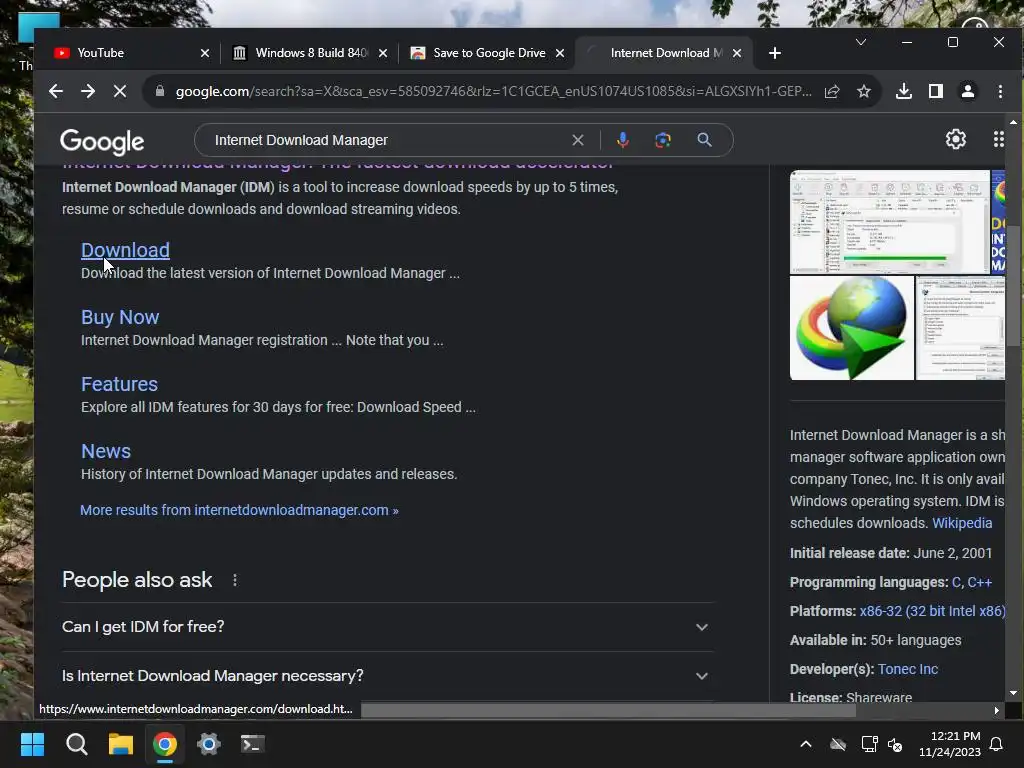The height and width of the screenshot is (768, 1024).
Task: Share this page from address bar
Action: coord(832,91)
